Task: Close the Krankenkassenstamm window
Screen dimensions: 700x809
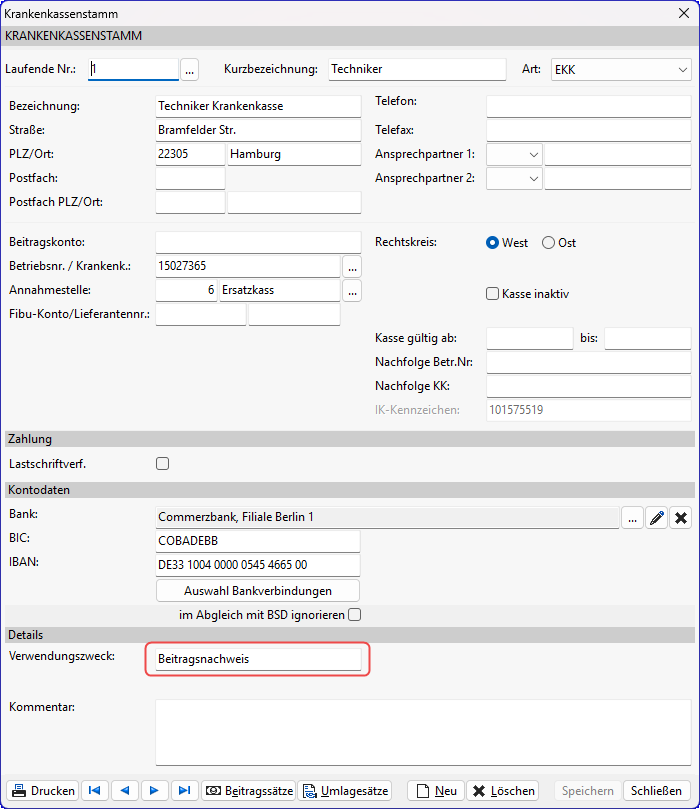Action: 683,13
